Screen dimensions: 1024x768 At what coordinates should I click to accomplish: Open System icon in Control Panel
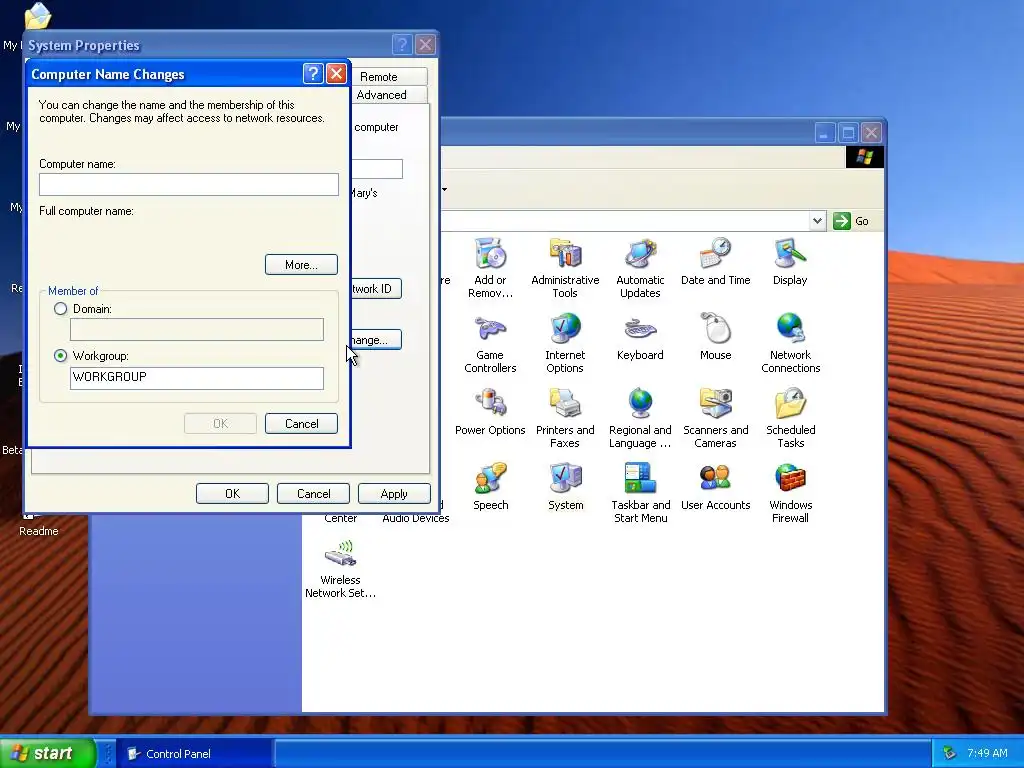click(565, 487)
